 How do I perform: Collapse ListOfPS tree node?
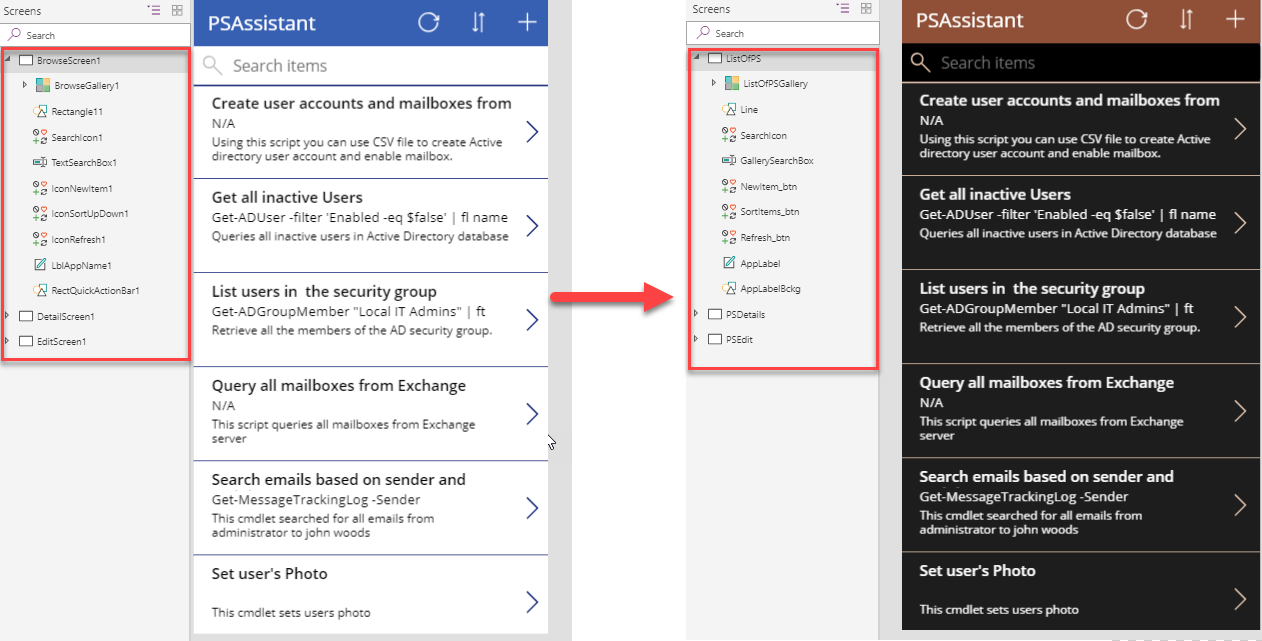click(698, 58)
